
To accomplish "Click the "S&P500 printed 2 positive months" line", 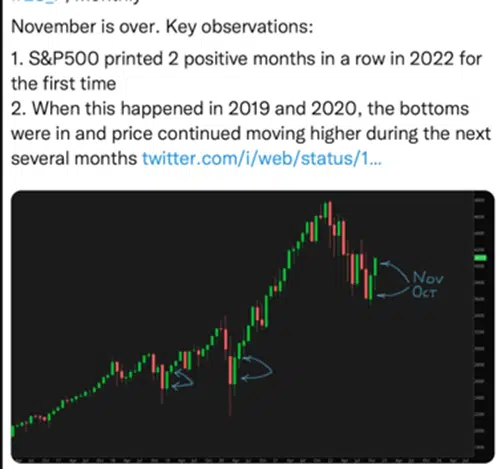I will (247, 59).
